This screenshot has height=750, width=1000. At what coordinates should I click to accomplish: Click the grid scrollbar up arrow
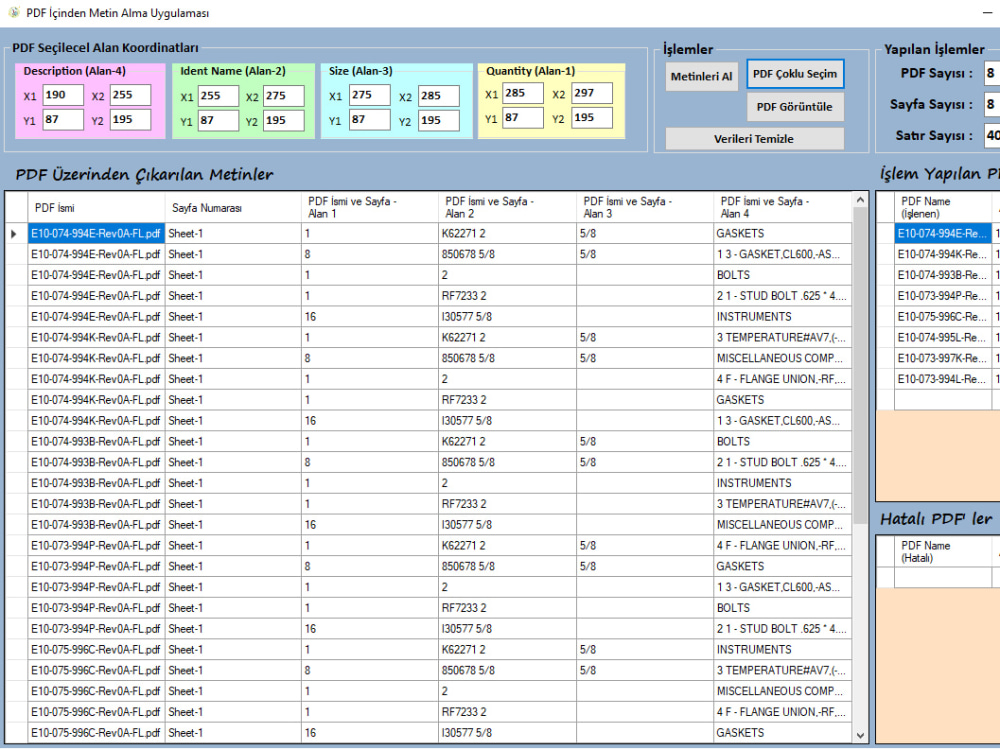tap(859, 198)
